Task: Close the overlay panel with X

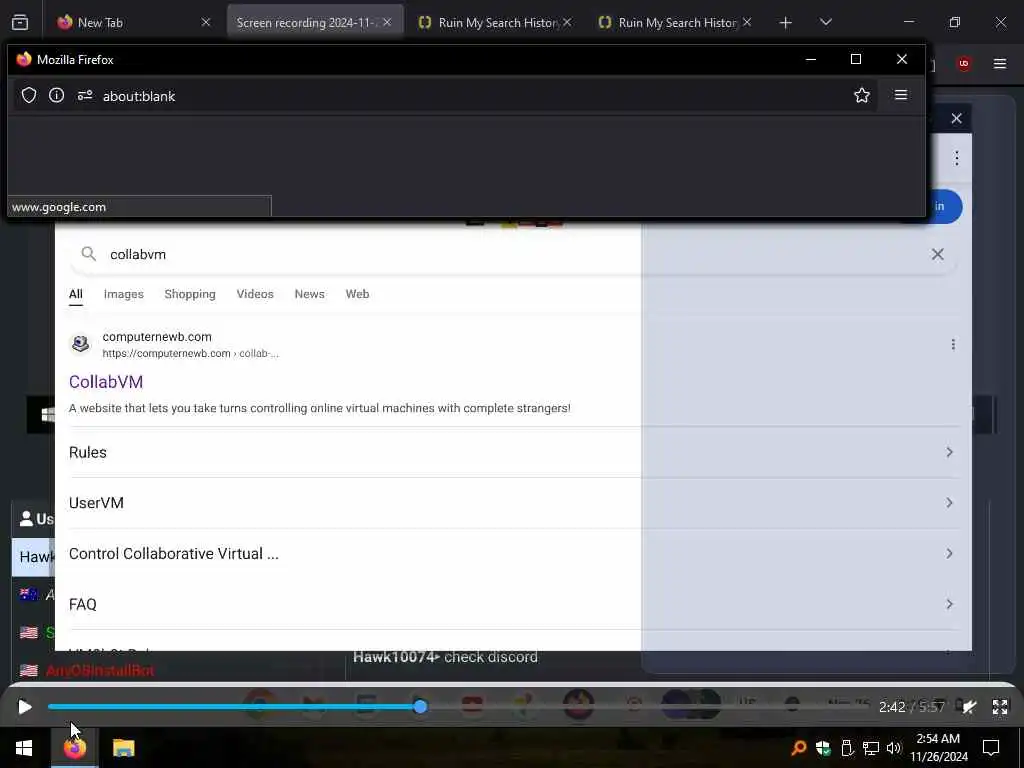Action: click(956, 119)
